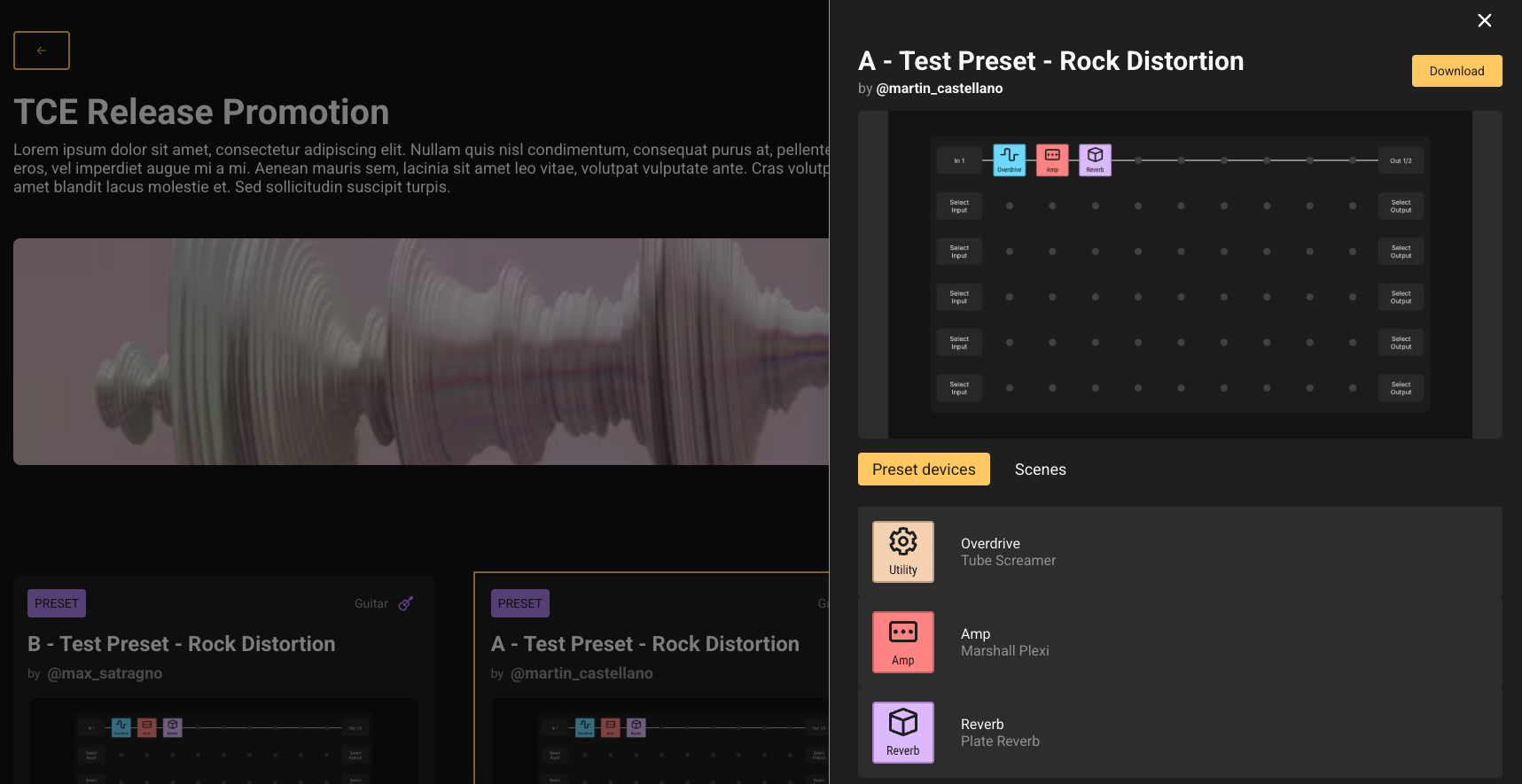Click the back arrow button

[x=42, y=50]
